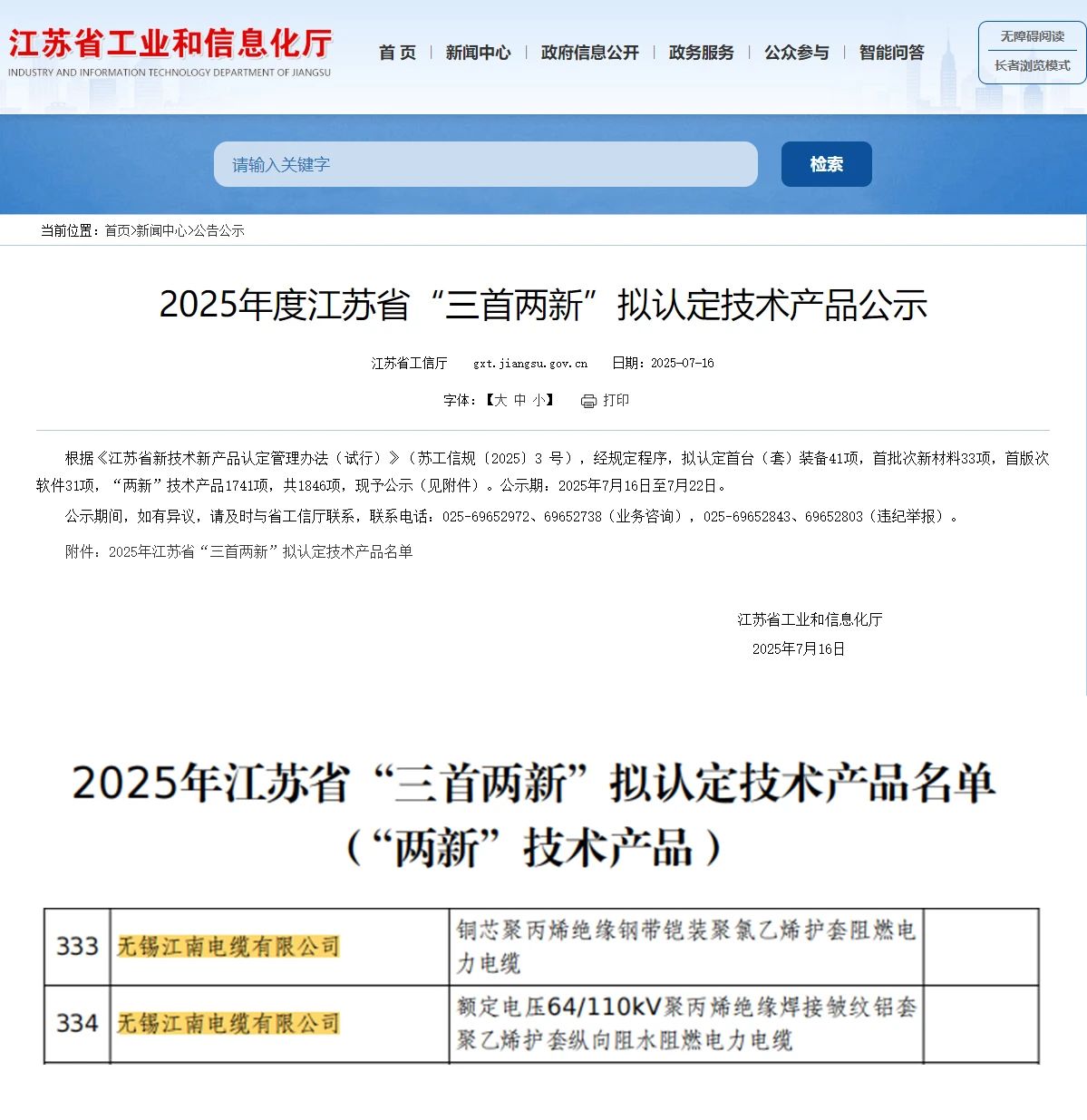Click 公告公示 in the breadcrumb
The image size is (1087, 1120).
point(219,230)
